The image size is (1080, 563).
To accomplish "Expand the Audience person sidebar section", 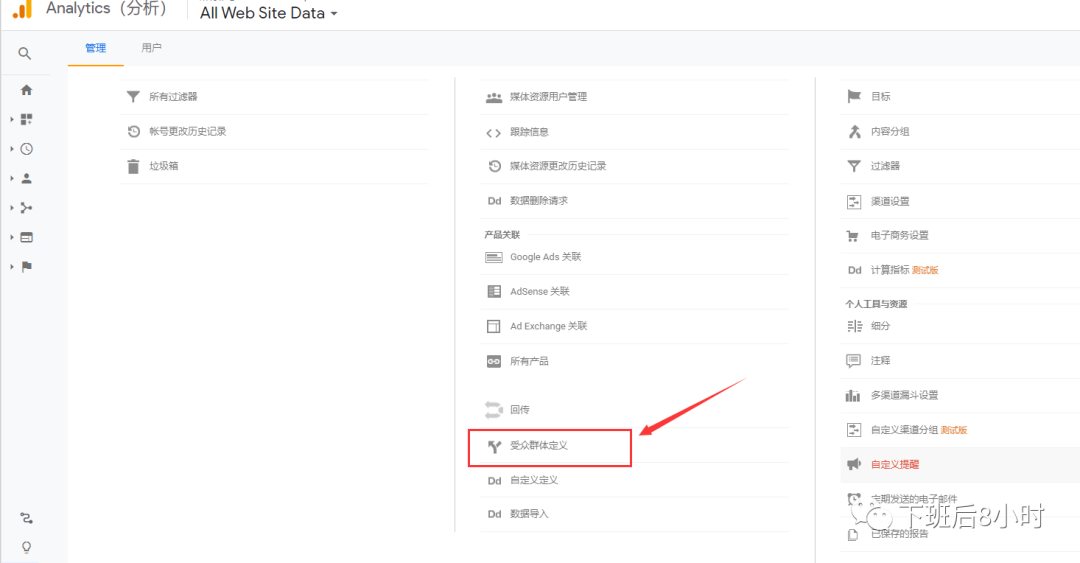I will (26, 178).
